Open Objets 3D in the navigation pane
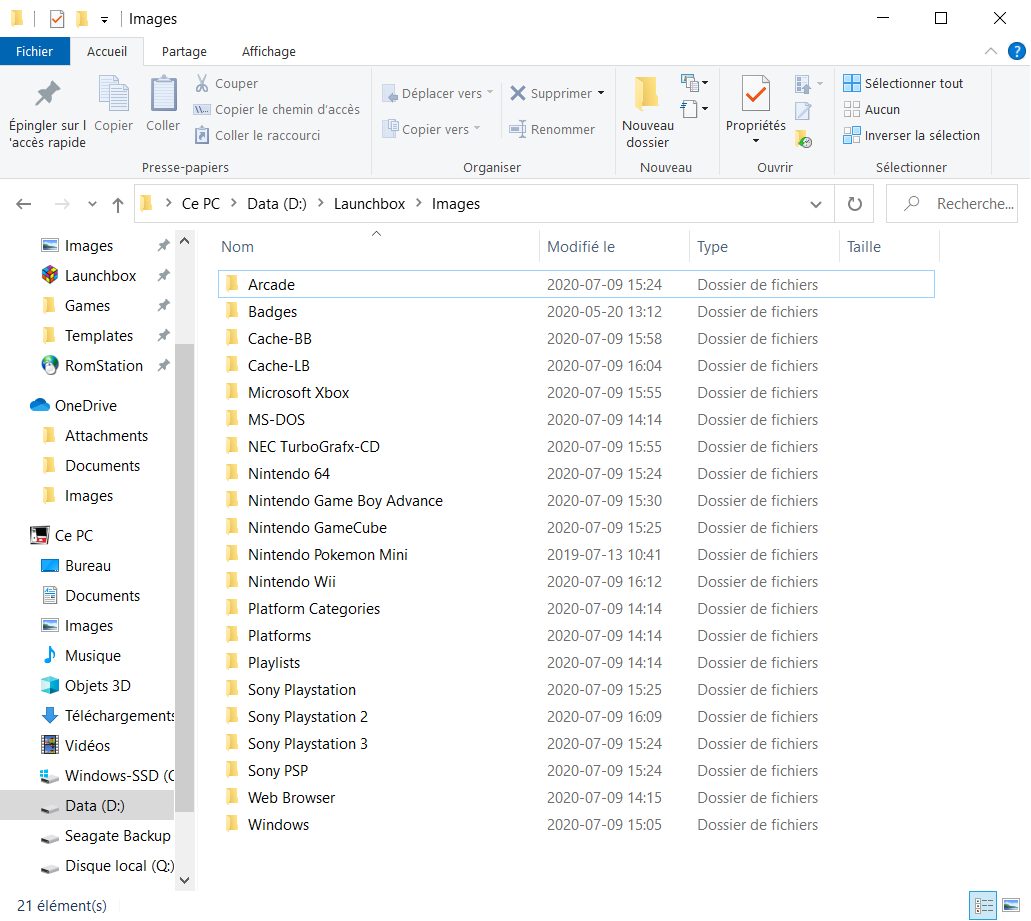This screenshot has width=1031, height=921. (x=85, y=686)
